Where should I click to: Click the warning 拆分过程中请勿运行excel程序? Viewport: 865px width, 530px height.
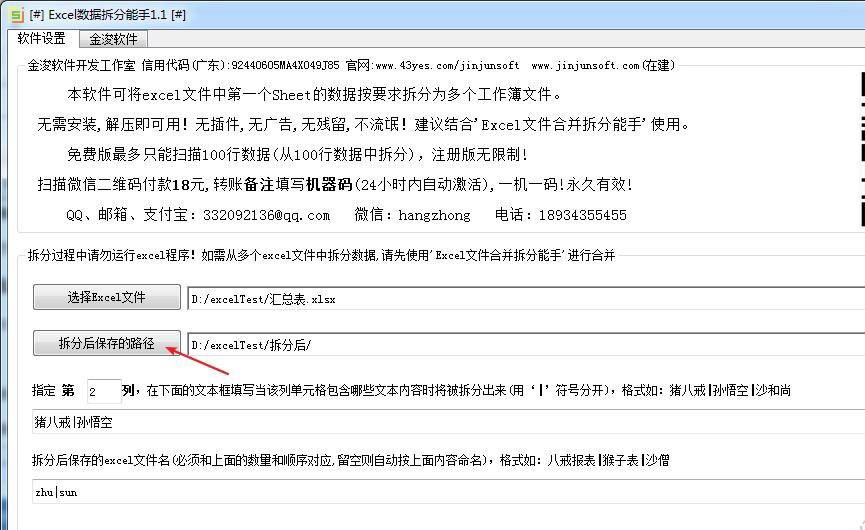[111, 255]
